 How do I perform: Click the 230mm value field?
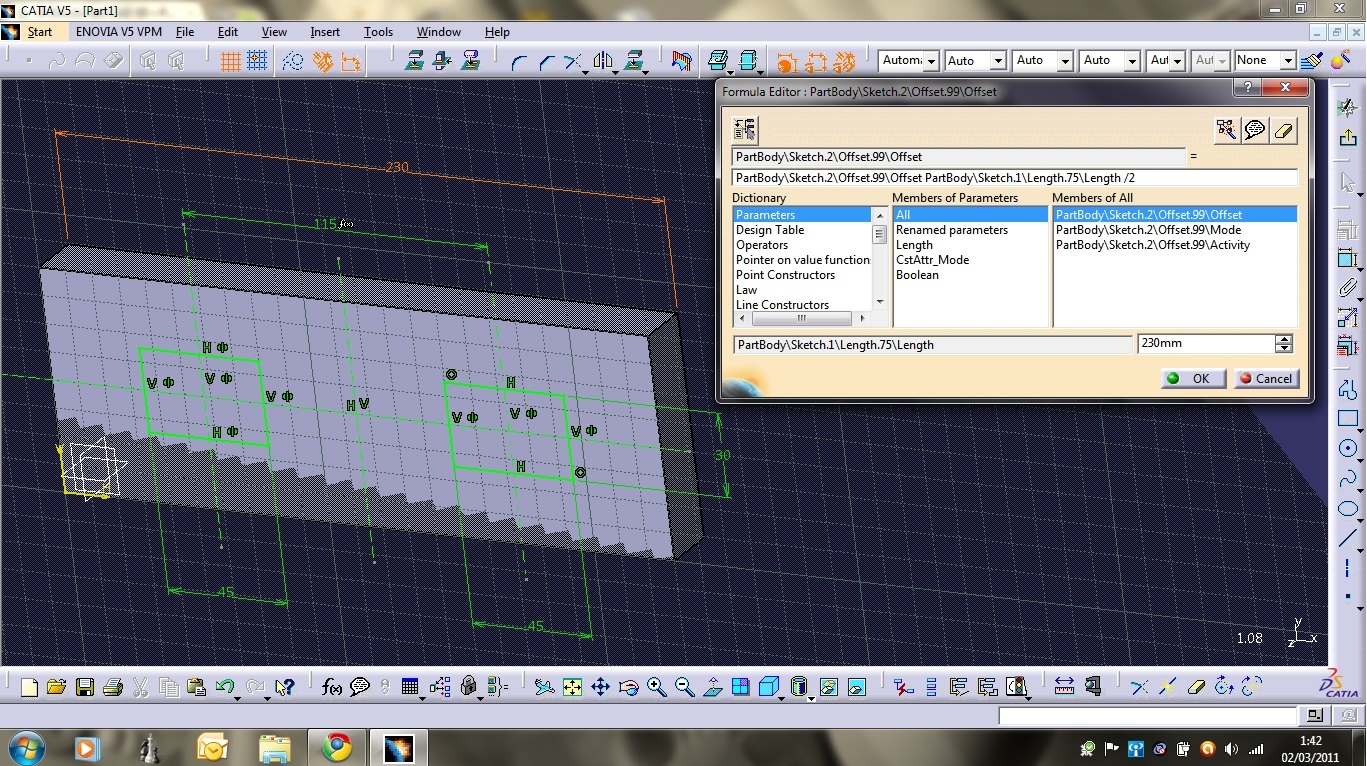pyautogui.click(x=1206, y=344)
